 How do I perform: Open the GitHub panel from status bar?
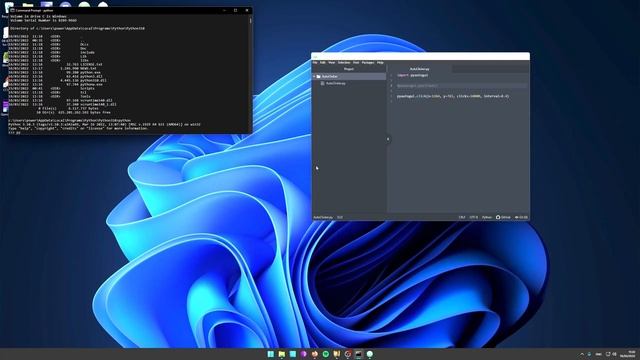click(x=503, y=217)
